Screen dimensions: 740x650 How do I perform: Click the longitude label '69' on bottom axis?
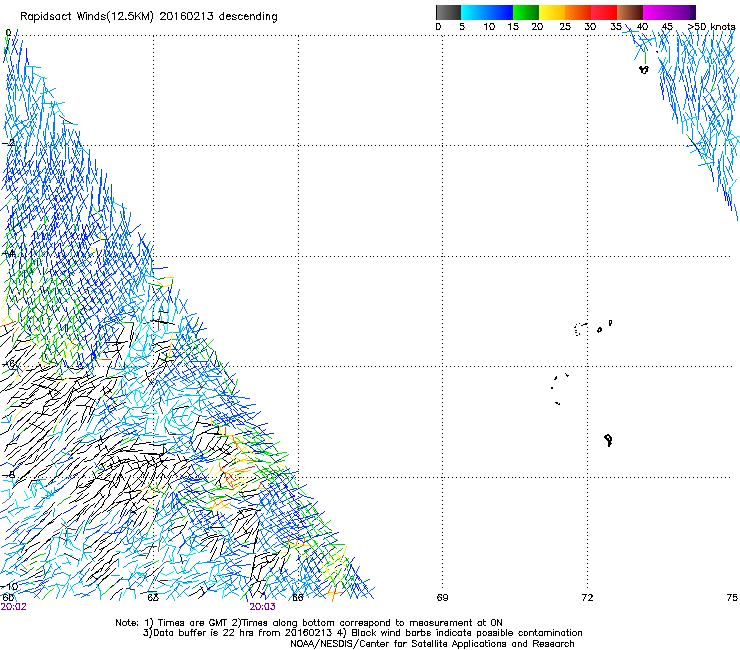click(x=442, y=598)
